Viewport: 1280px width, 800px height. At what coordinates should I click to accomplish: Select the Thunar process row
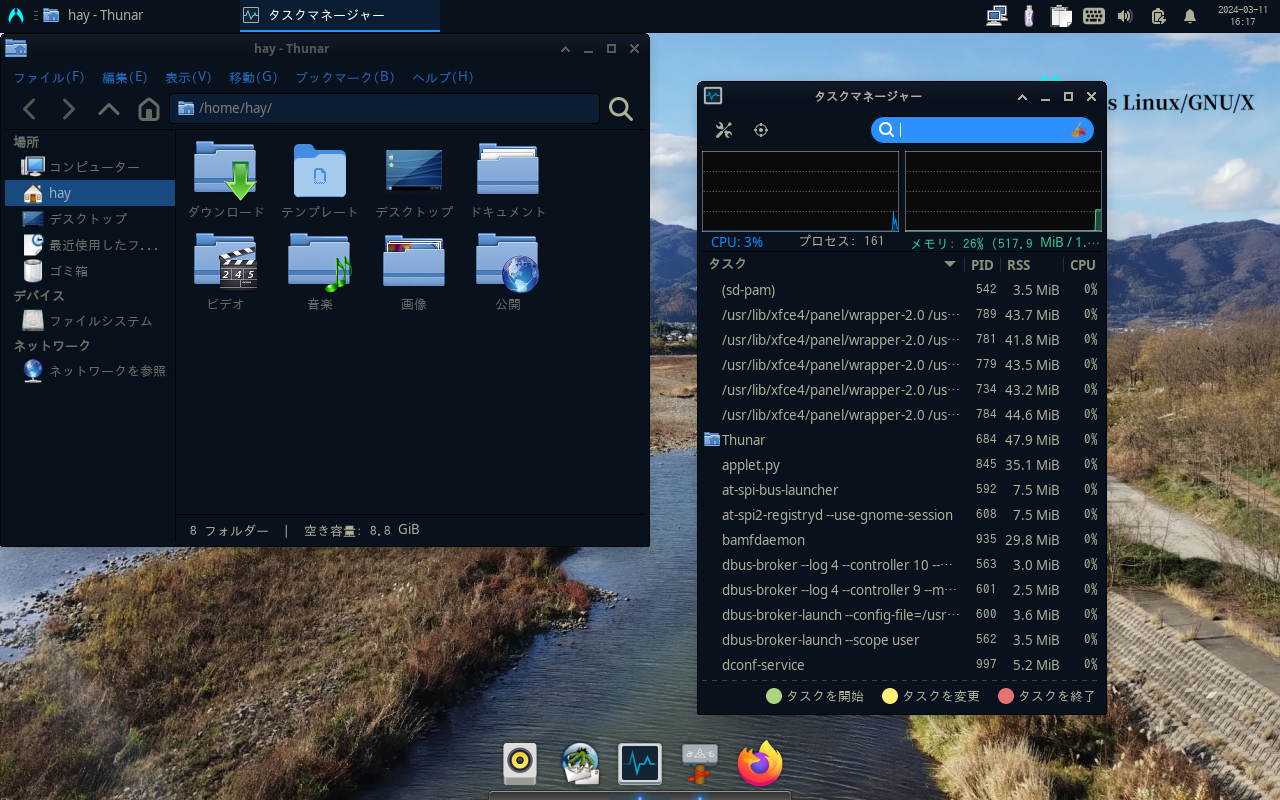tap(902, 440)
